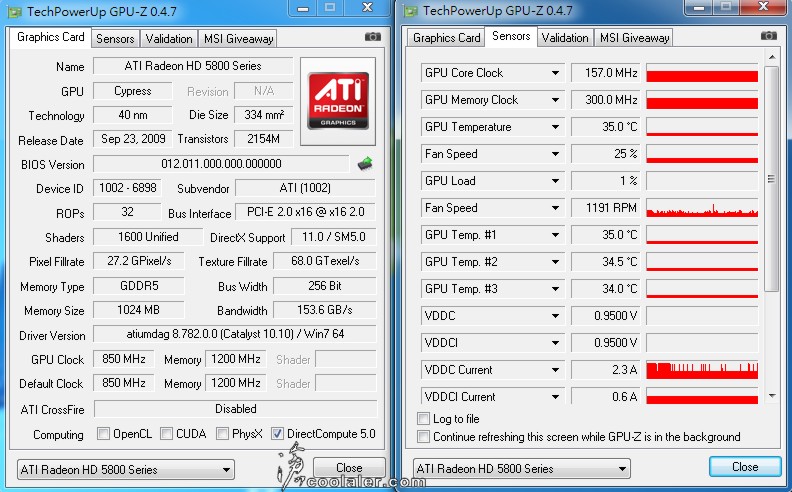Click the ATI Radeon Graphics logo

click(338, 101)
